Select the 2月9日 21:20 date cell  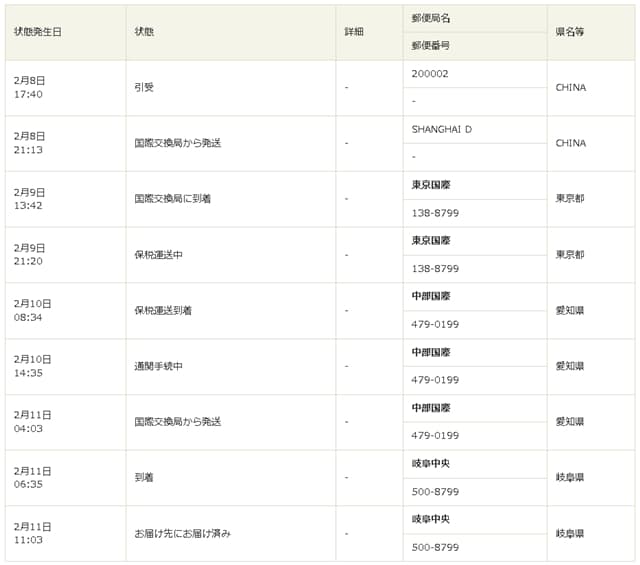click(66, 255)
